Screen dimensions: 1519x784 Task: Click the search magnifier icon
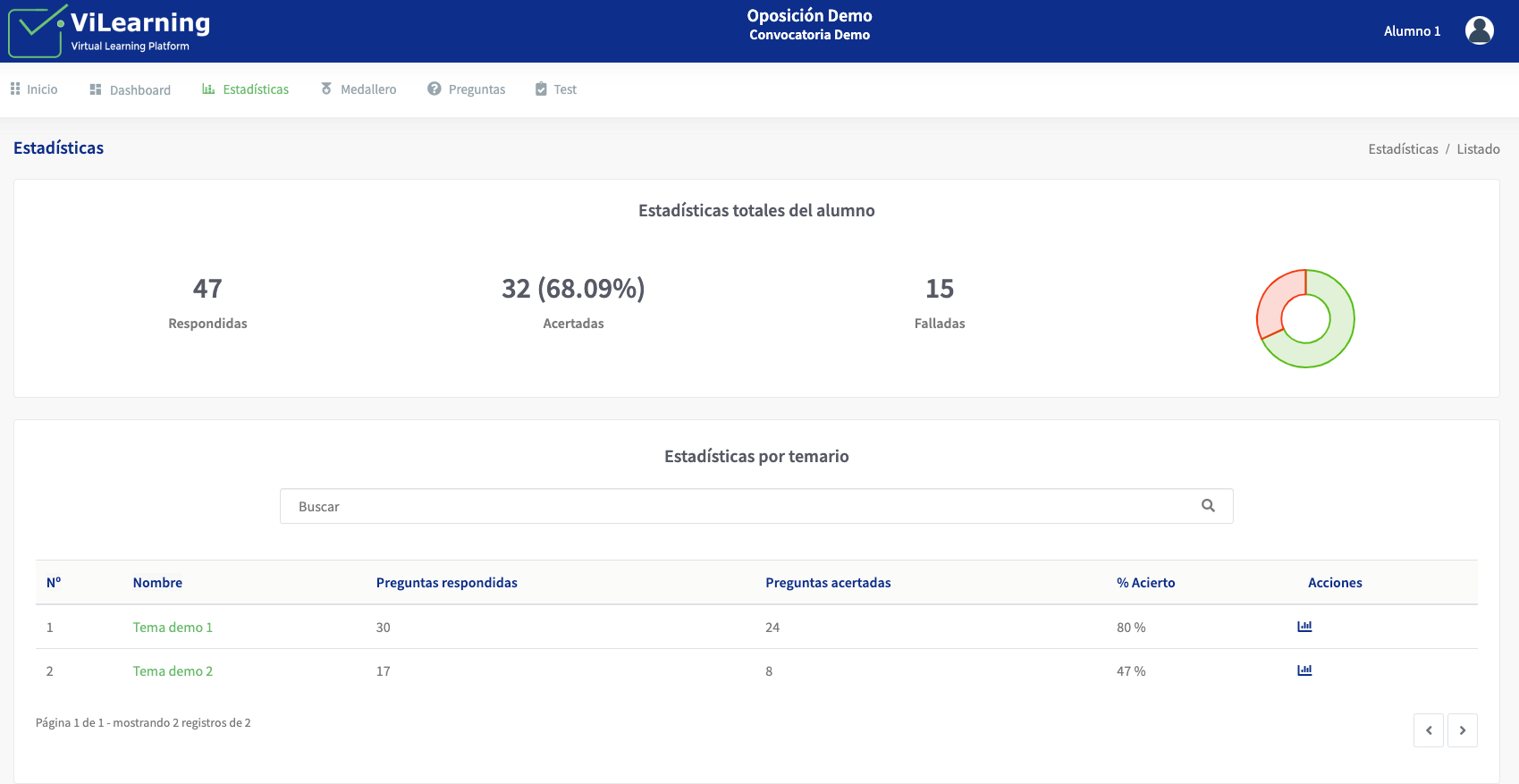click(1208, 506)
